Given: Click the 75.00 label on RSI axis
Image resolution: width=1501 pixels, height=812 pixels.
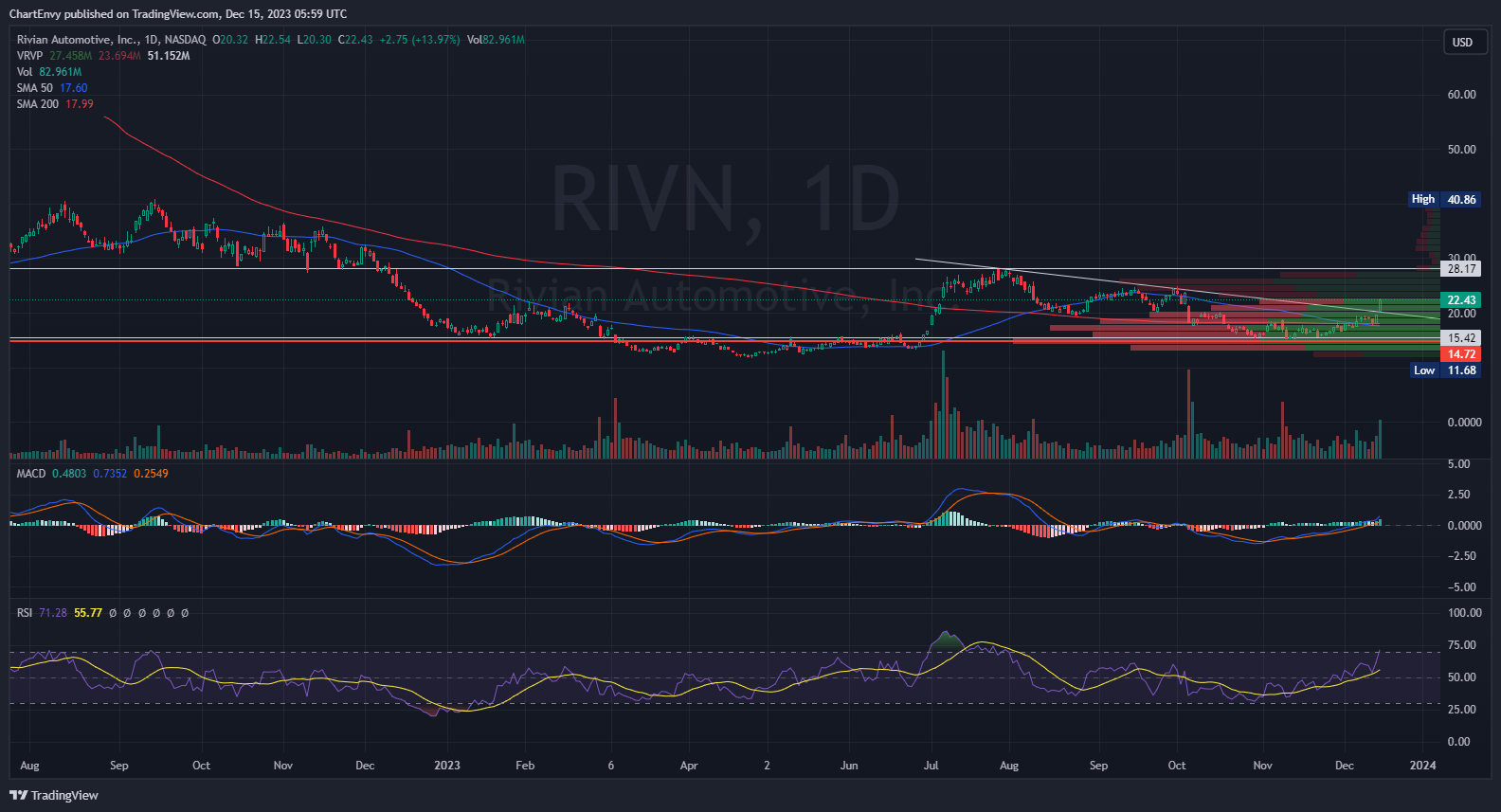Looking at the screenshot, I should (1462, 645).
